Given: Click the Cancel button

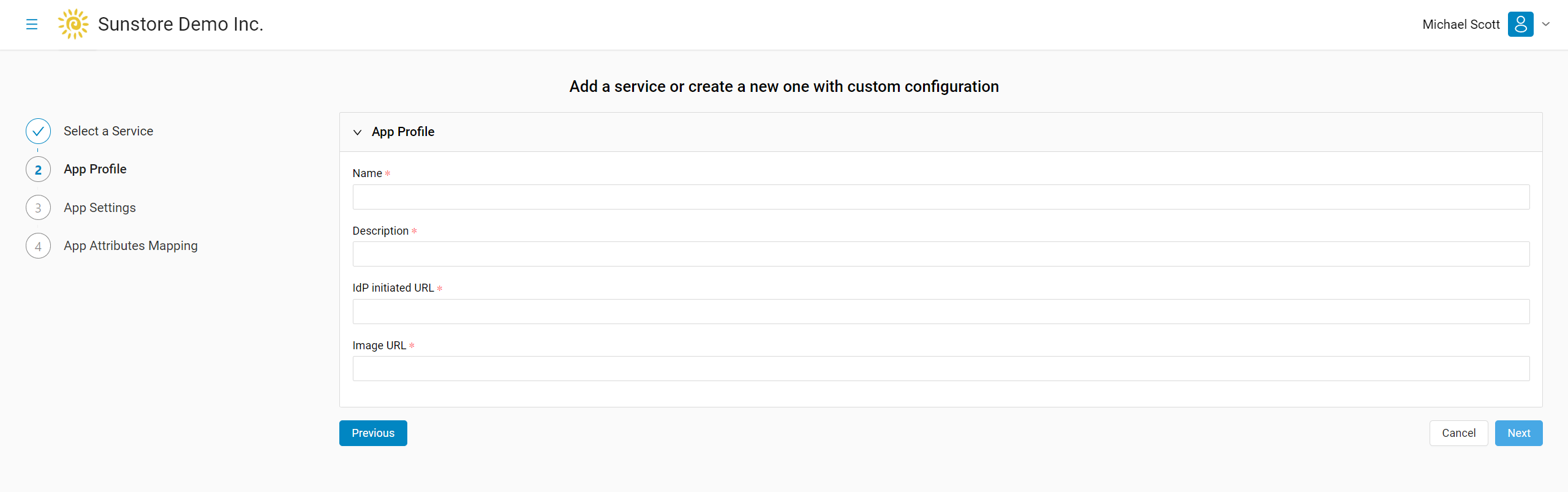Looking at the screenshot, I should [1458, 433].
